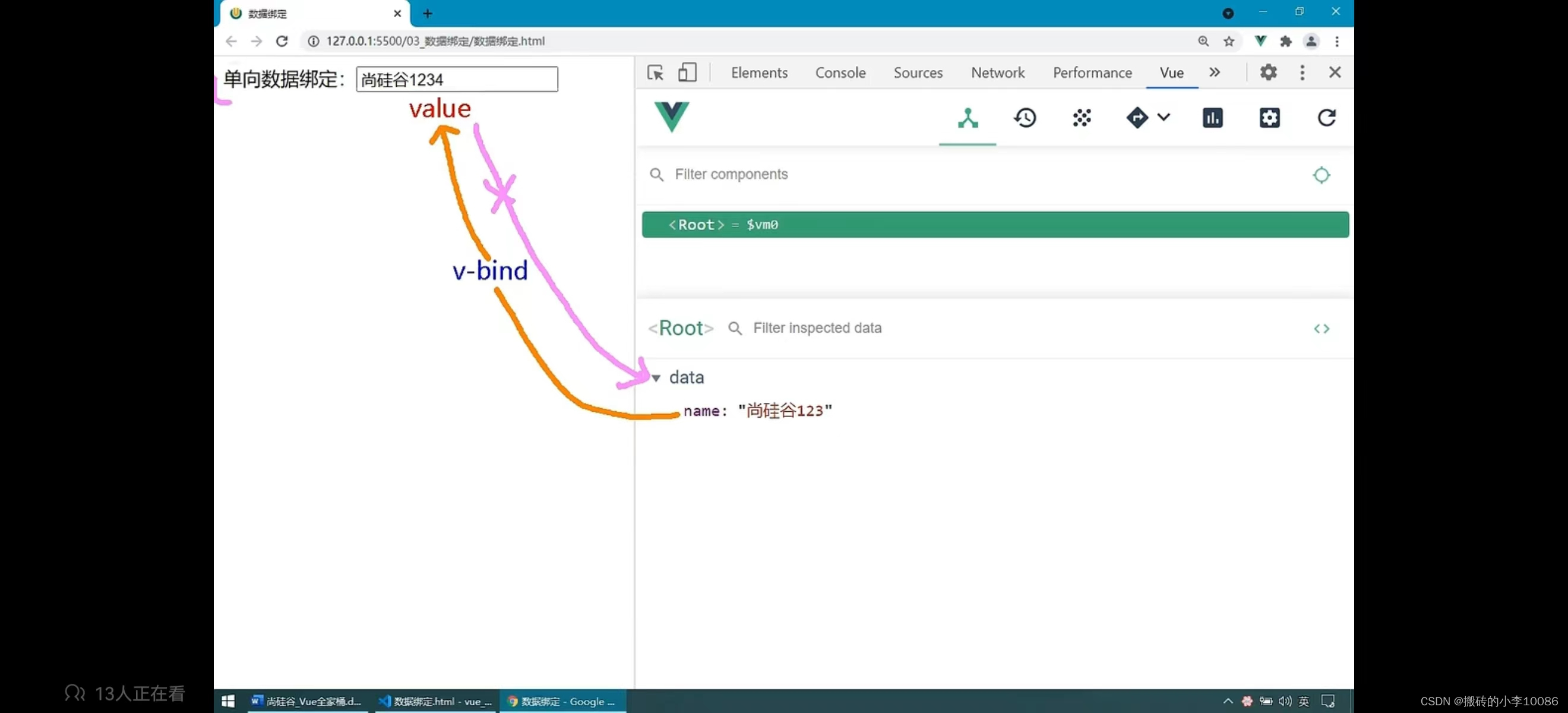This screenshot has width=1568, height=713.
Task: Enable component selection targeting icon in Filter components bar
Action: 1321,175
